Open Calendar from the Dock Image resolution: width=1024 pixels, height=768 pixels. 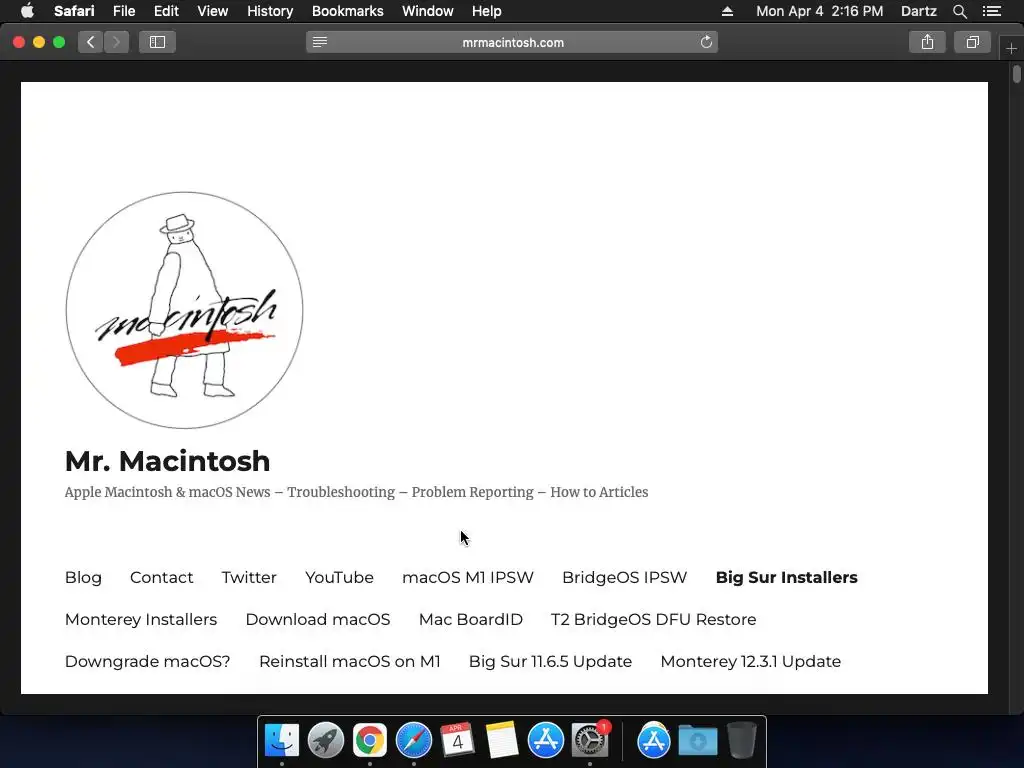457,741
